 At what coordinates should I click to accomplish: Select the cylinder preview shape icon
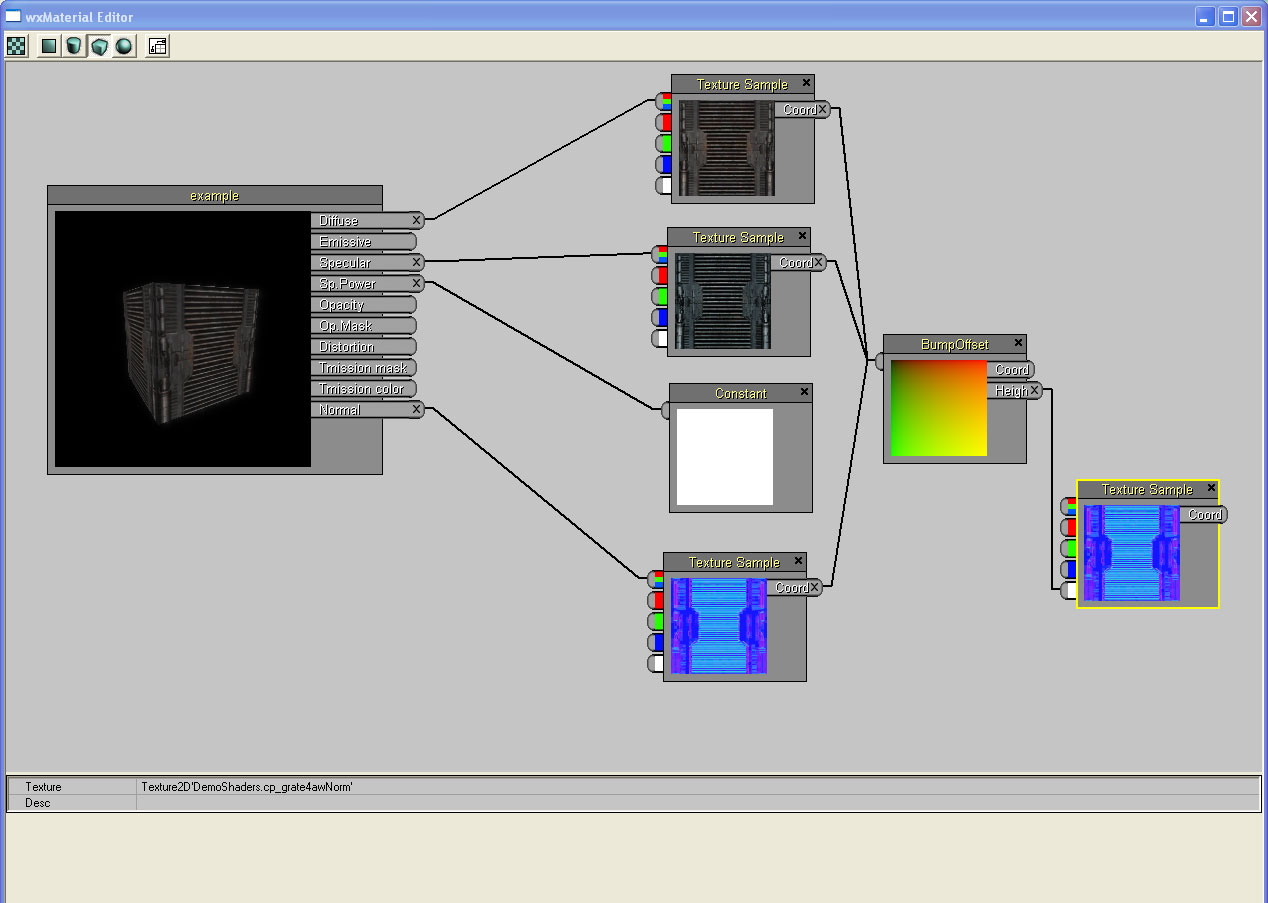point(74,46)
